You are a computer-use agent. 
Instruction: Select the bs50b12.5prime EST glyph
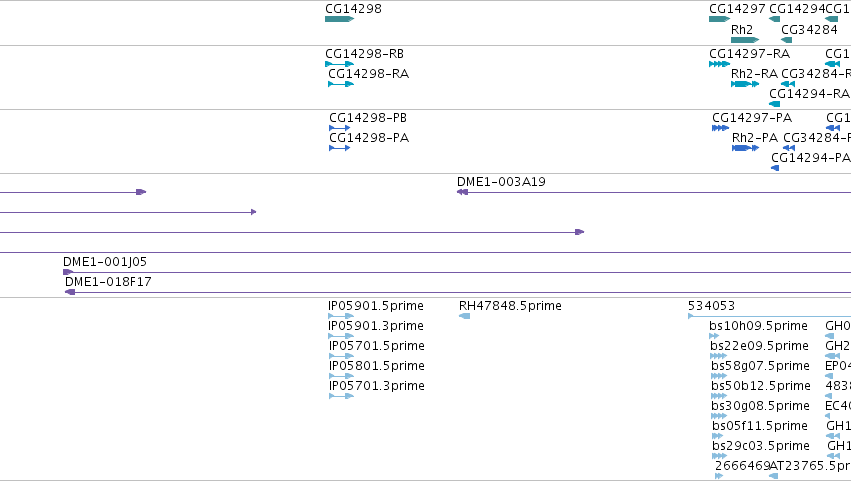point(719,396)
